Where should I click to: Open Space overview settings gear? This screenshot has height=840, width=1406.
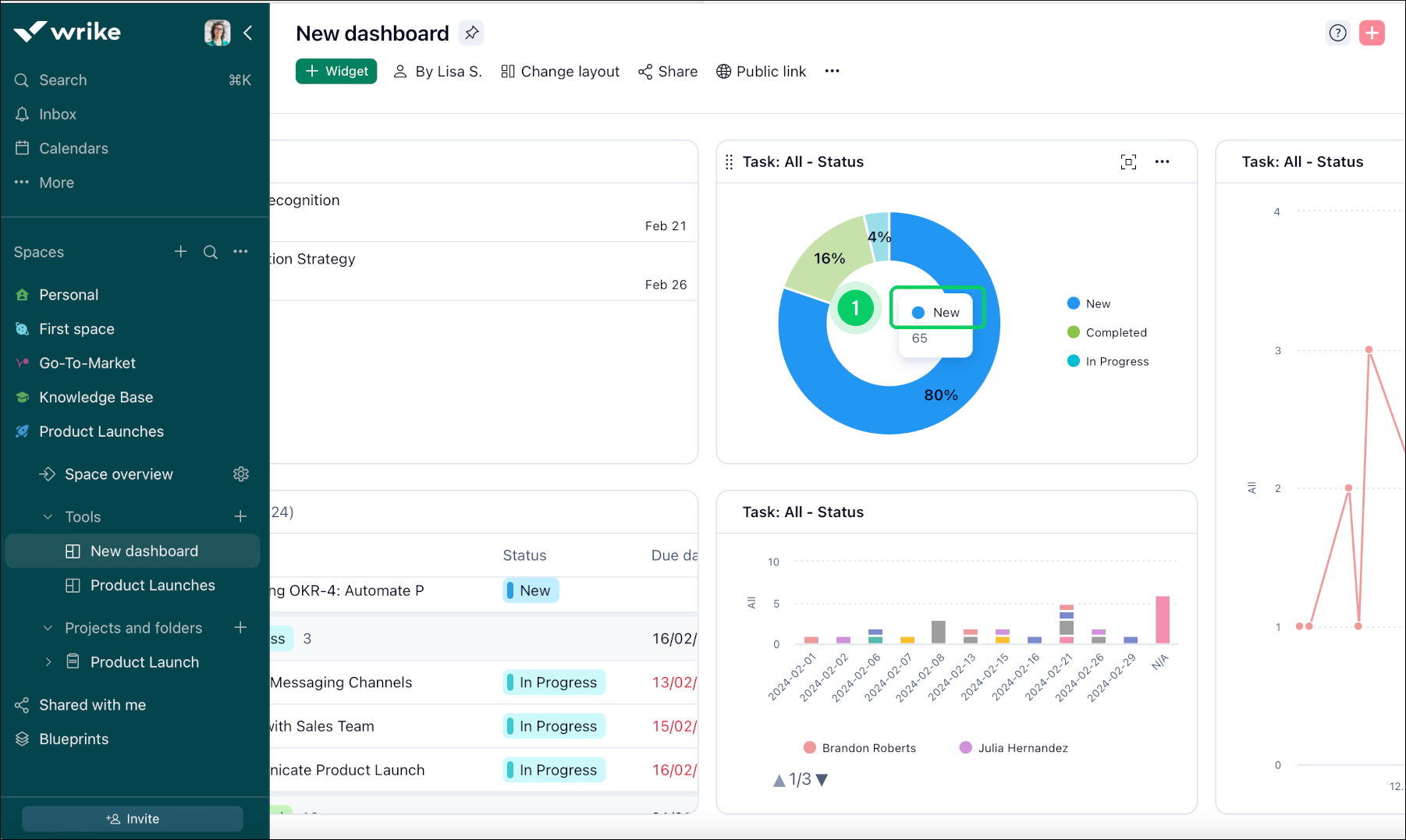[241, 474]
